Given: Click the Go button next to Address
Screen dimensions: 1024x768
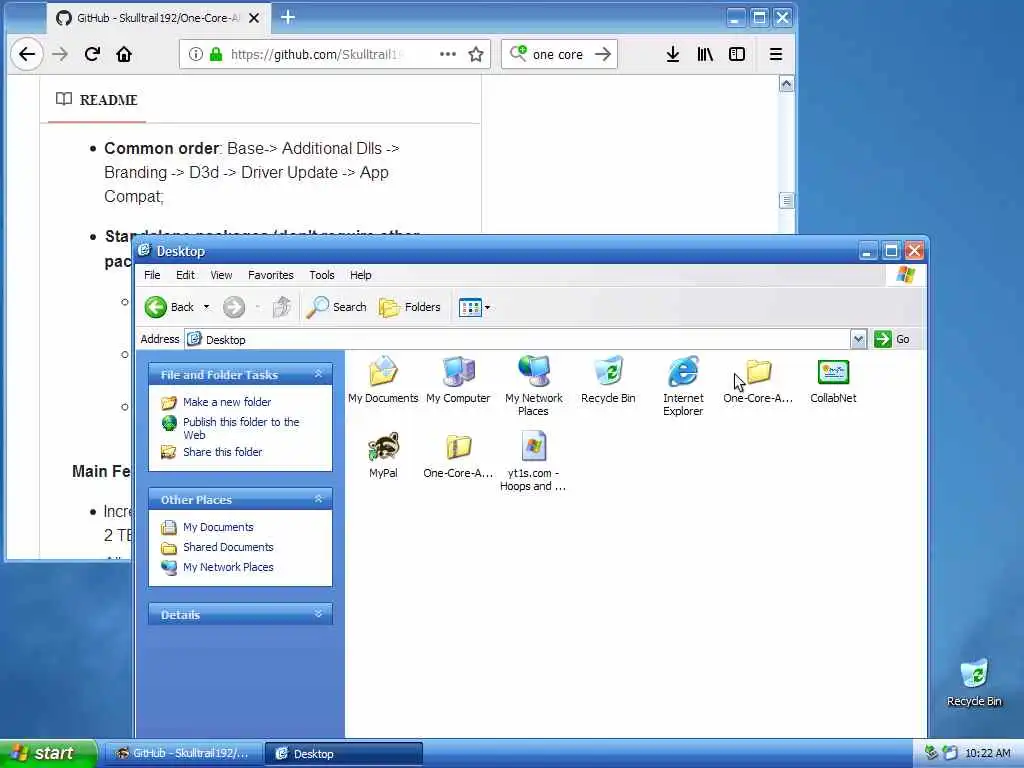Looking at the screenshot, I should click(x=892, y=339).
